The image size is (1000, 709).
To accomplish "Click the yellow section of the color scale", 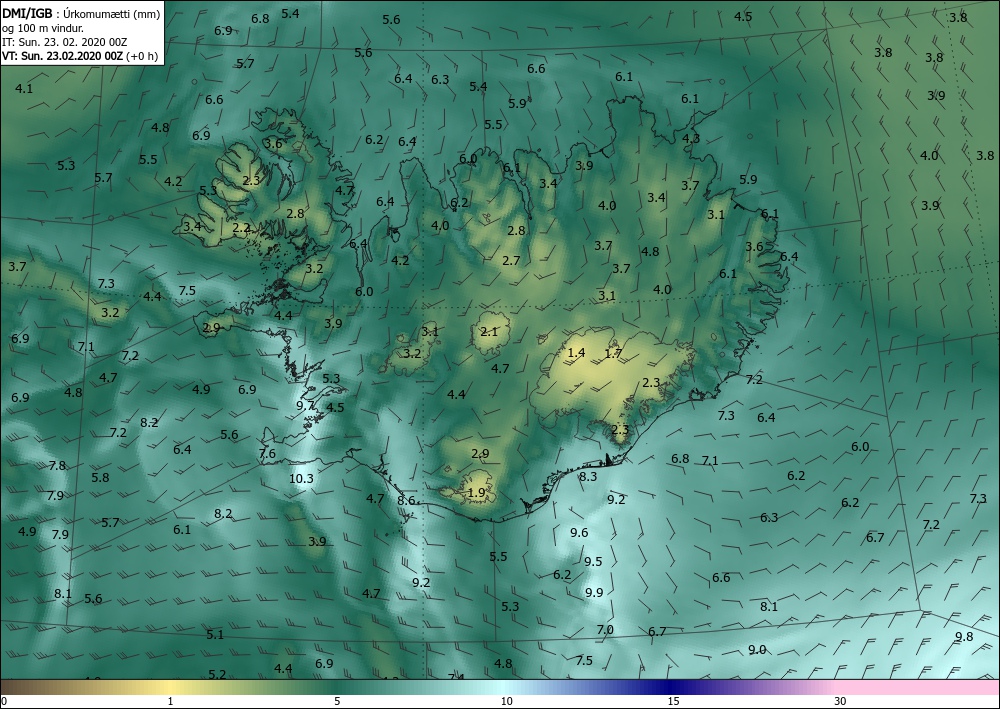I will click(169, 687).
